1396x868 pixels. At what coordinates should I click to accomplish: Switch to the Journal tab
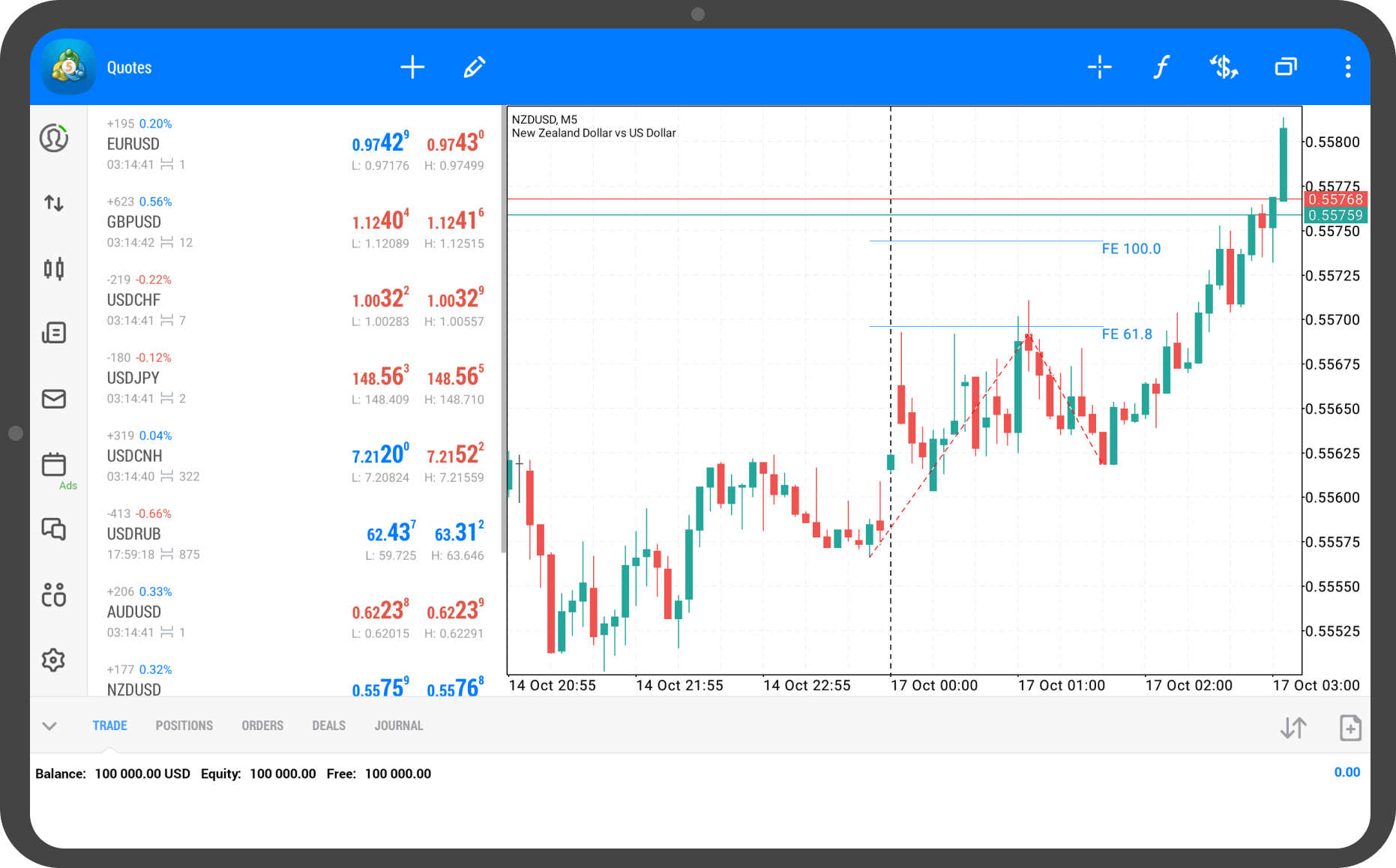click(398, 726)
